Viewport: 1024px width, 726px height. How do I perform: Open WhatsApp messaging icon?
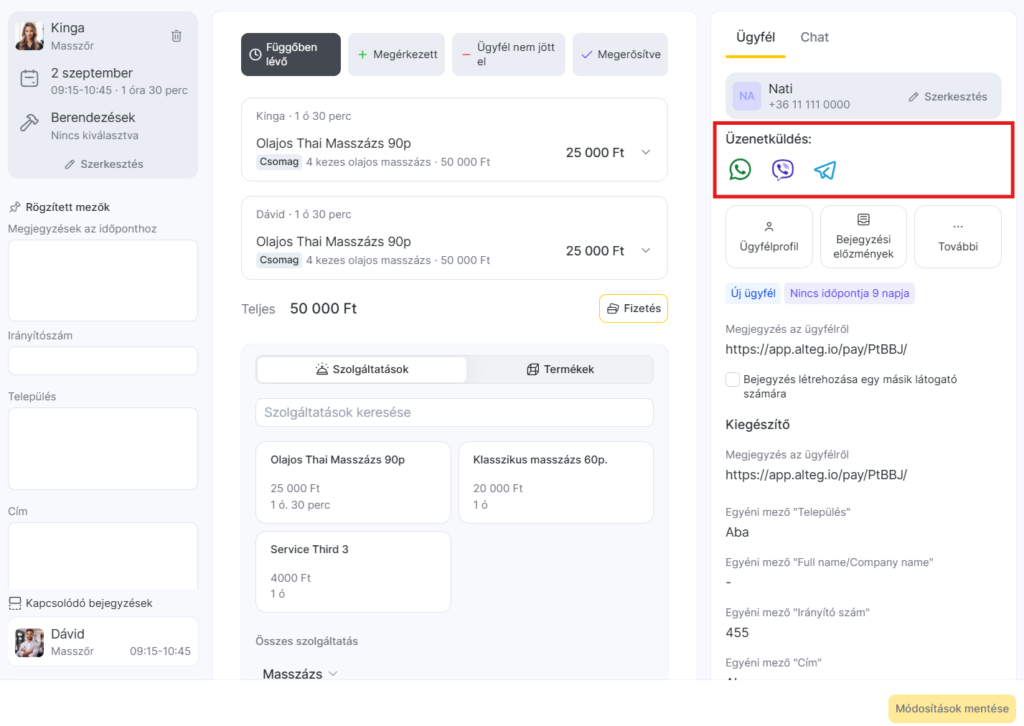[740, 170]
